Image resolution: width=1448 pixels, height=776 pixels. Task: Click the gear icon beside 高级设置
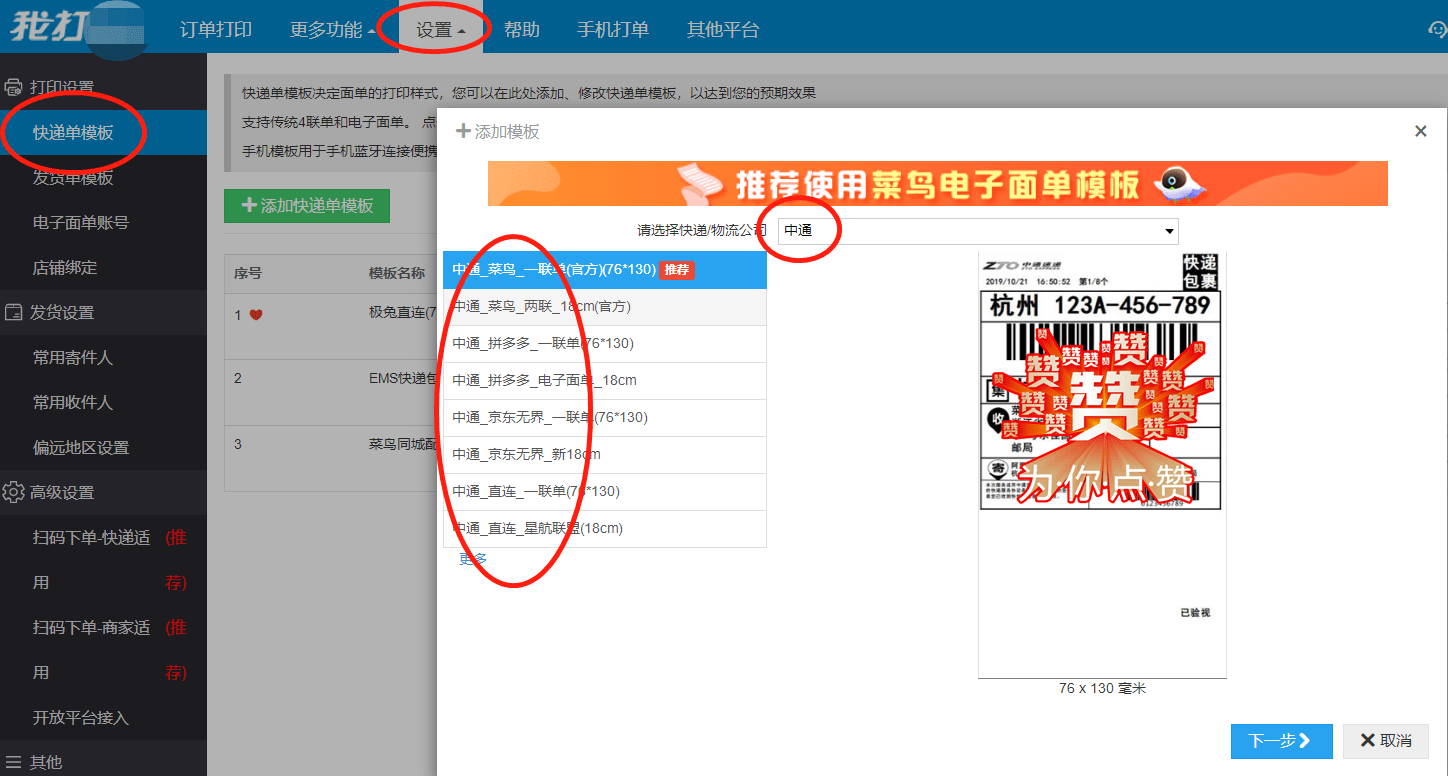coord(14,492)
